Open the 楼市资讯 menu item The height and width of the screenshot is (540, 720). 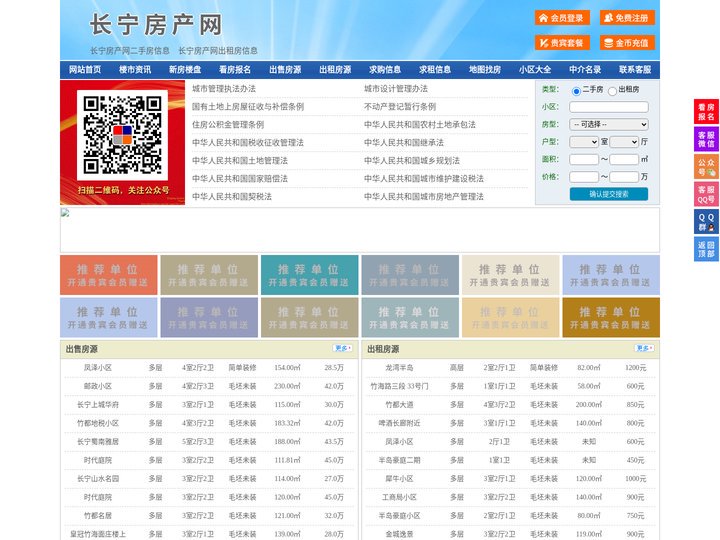click(x=135, y=70)
